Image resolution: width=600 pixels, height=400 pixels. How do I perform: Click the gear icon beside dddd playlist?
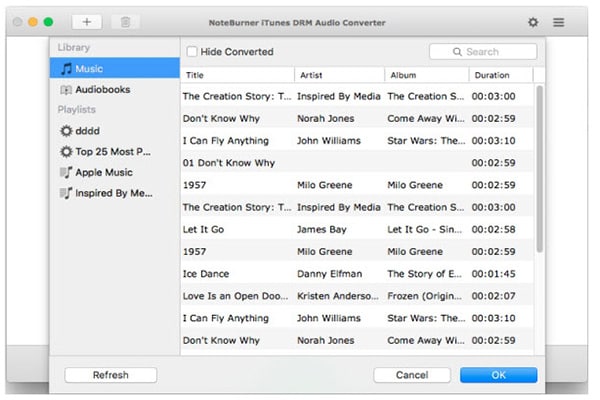click(x=66, y=131)
